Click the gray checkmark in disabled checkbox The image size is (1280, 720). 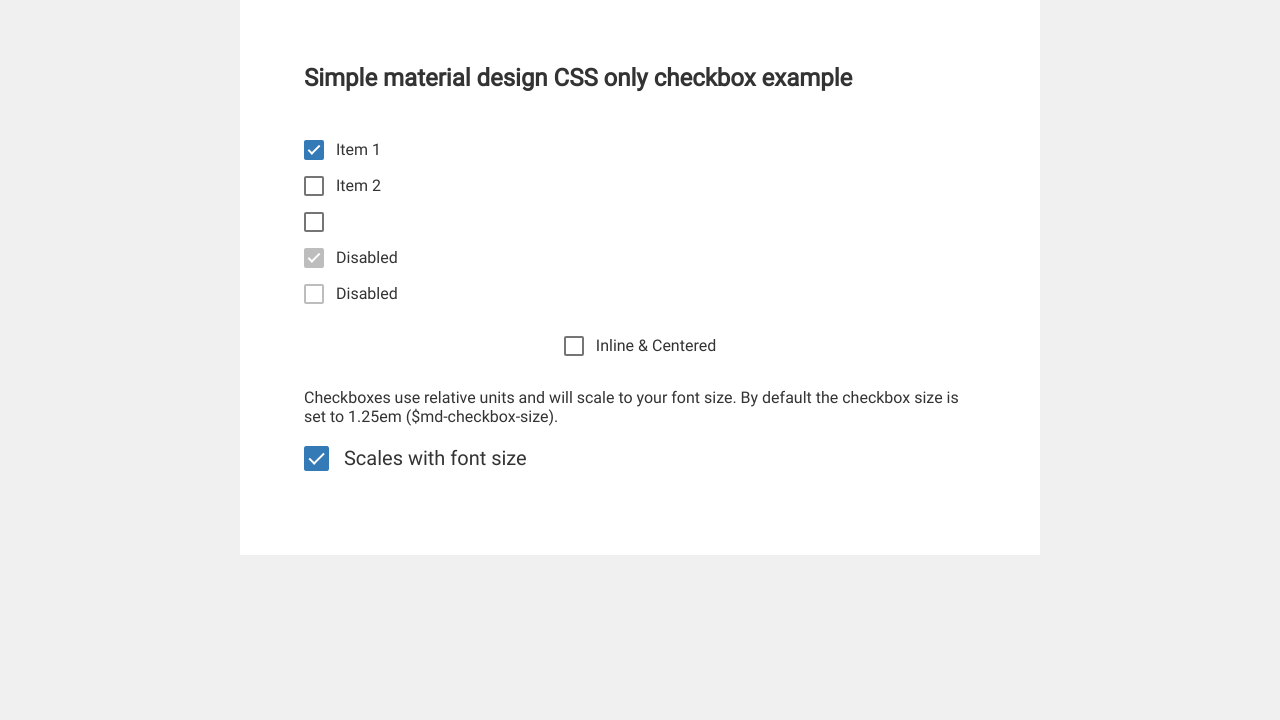coord(314,258)
